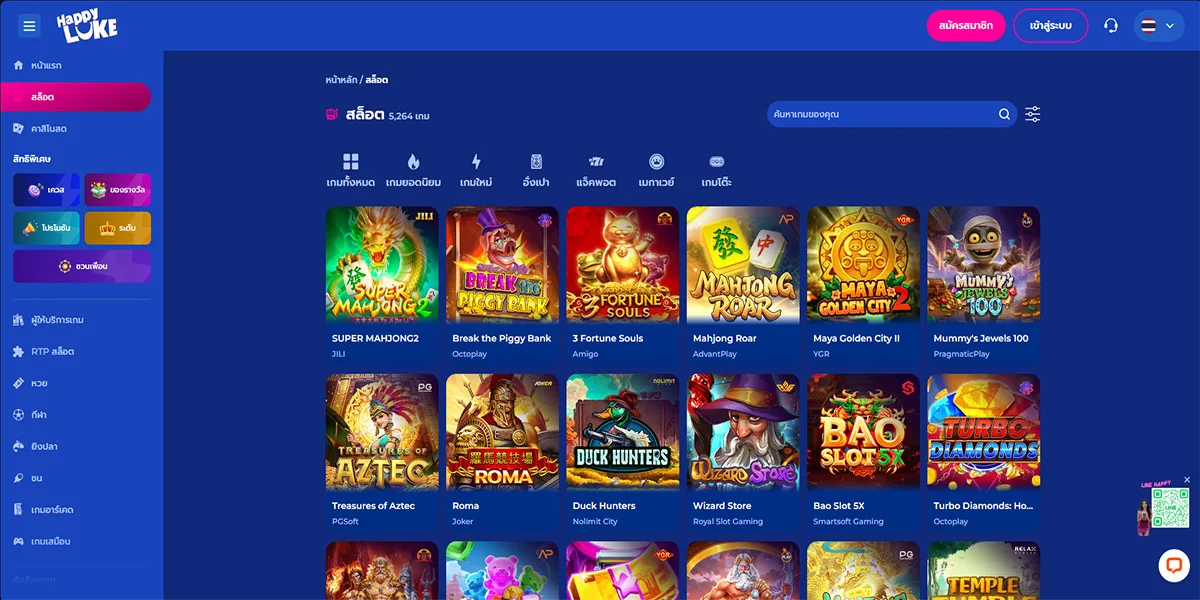Expand the Thai flag language dropdown
1200x600 pixels.
tap(1158, 26)
